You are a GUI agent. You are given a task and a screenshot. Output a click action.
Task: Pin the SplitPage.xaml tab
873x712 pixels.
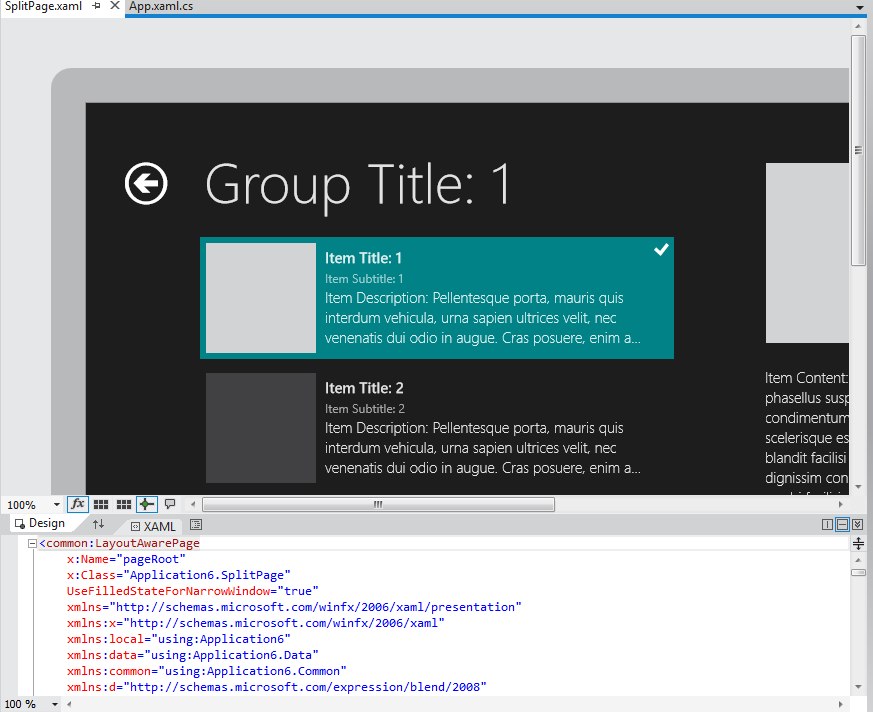[97, 6]
